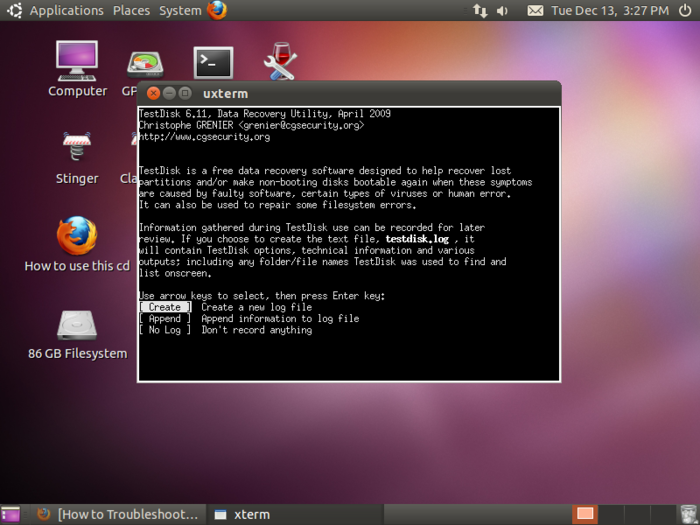700x525 pixels.
Task: Select the No Log option
Action: pyautogui.click(x=165, y=330)
